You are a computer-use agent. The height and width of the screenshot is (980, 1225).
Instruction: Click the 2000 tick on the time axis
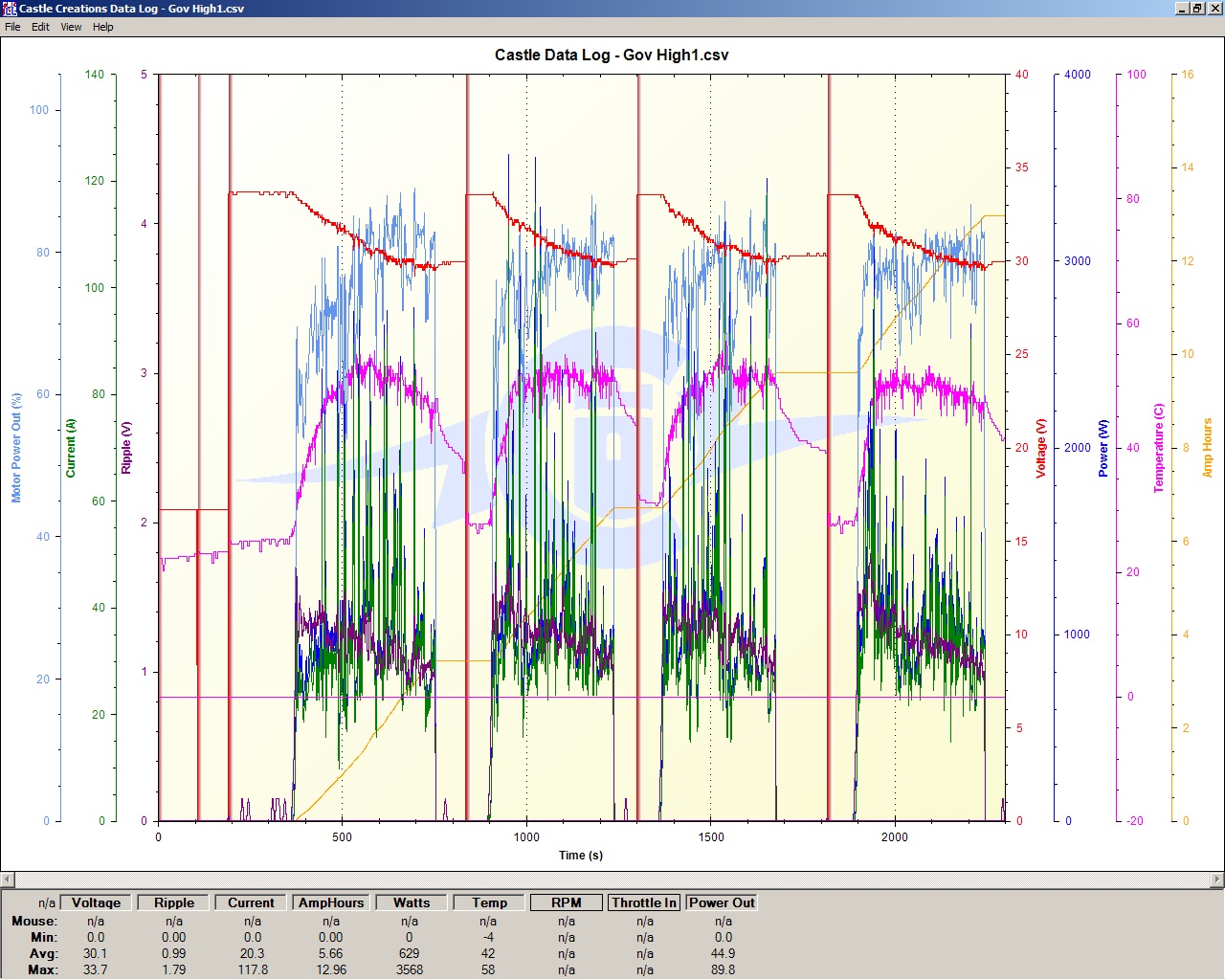click(x=895, y=837)
